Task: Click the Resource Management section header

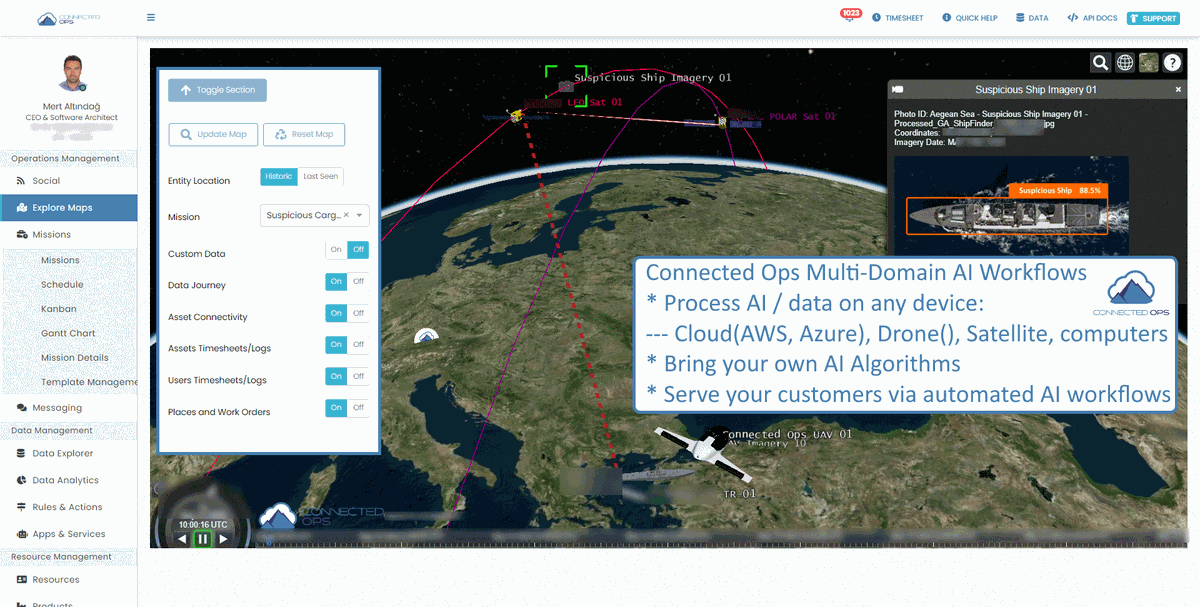Action: pyautogui.click(x=61, y=557)
